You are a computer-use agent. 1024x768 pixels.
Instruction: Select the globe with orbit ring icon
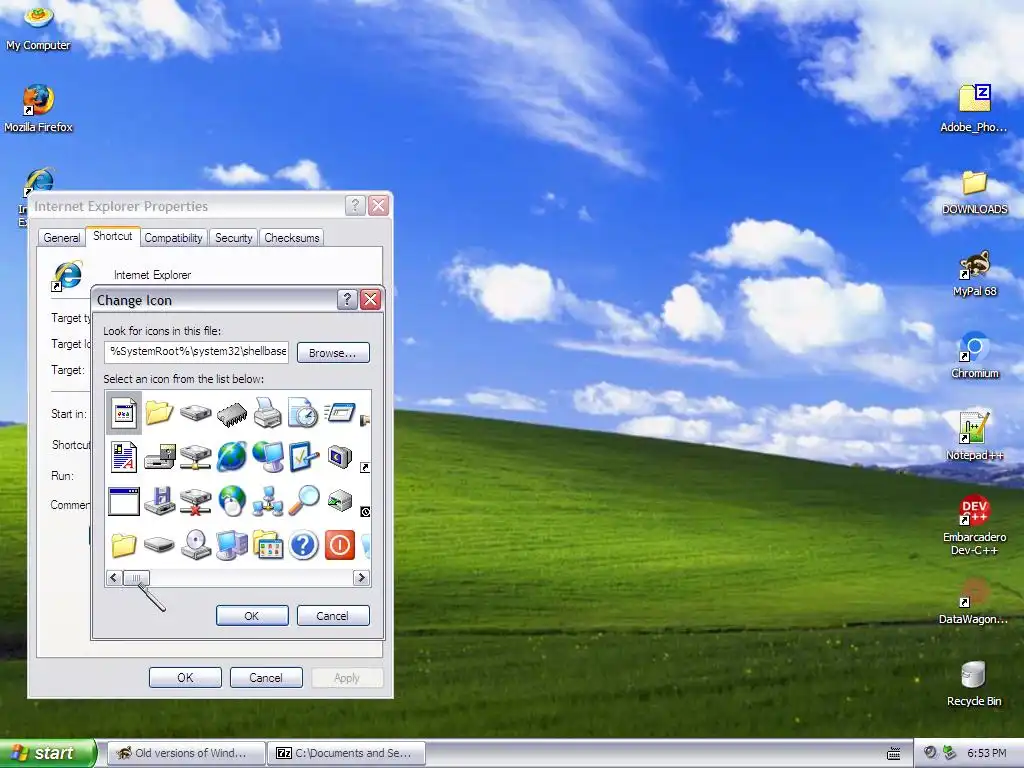(x=232, y=456)
